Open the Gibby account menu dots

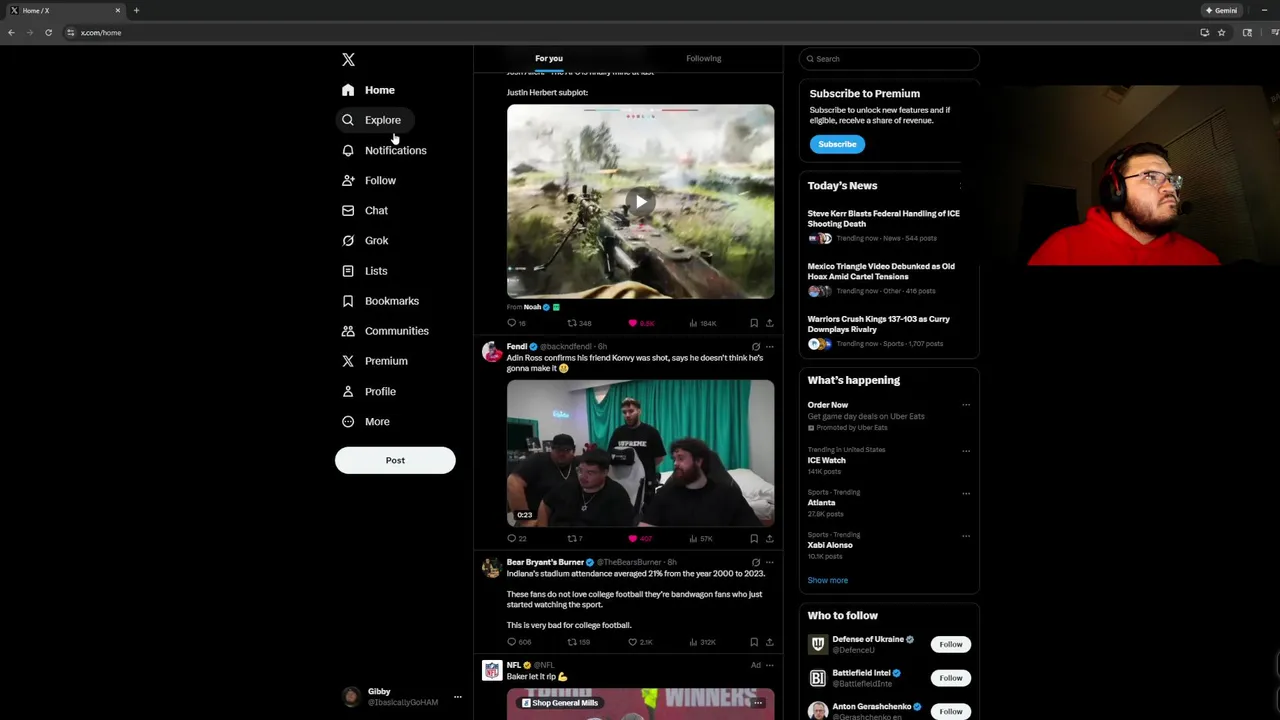pos(458,697)
